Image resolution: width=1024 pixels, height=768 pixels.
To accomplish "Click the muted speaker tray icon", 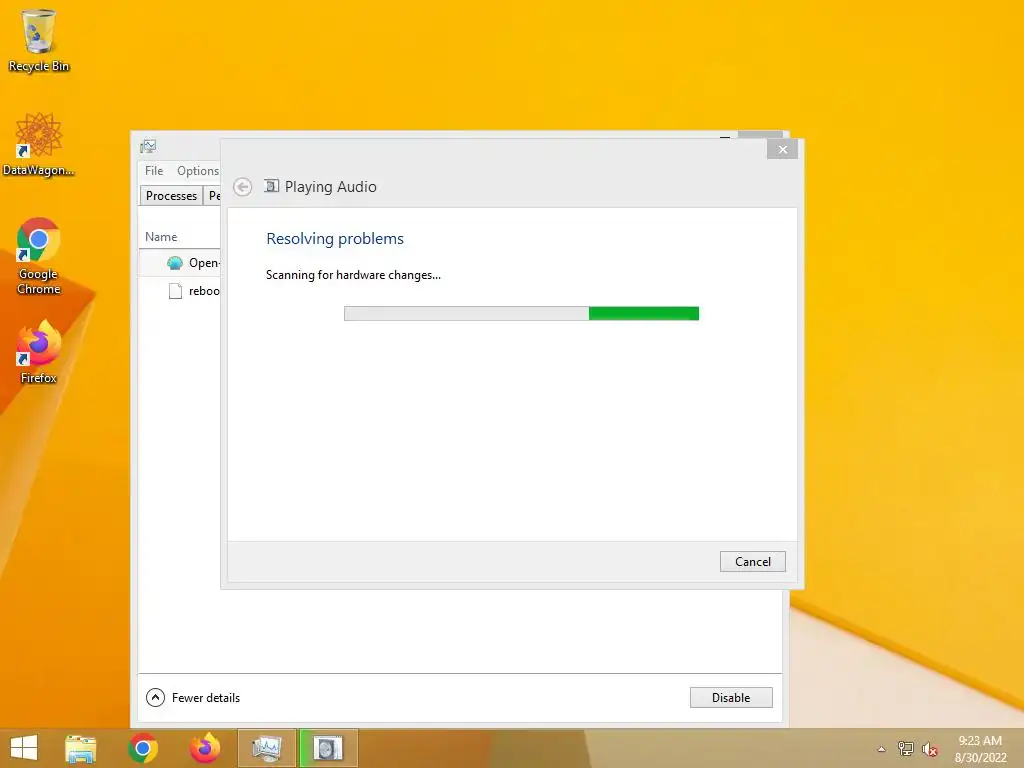I will [929, 749].
